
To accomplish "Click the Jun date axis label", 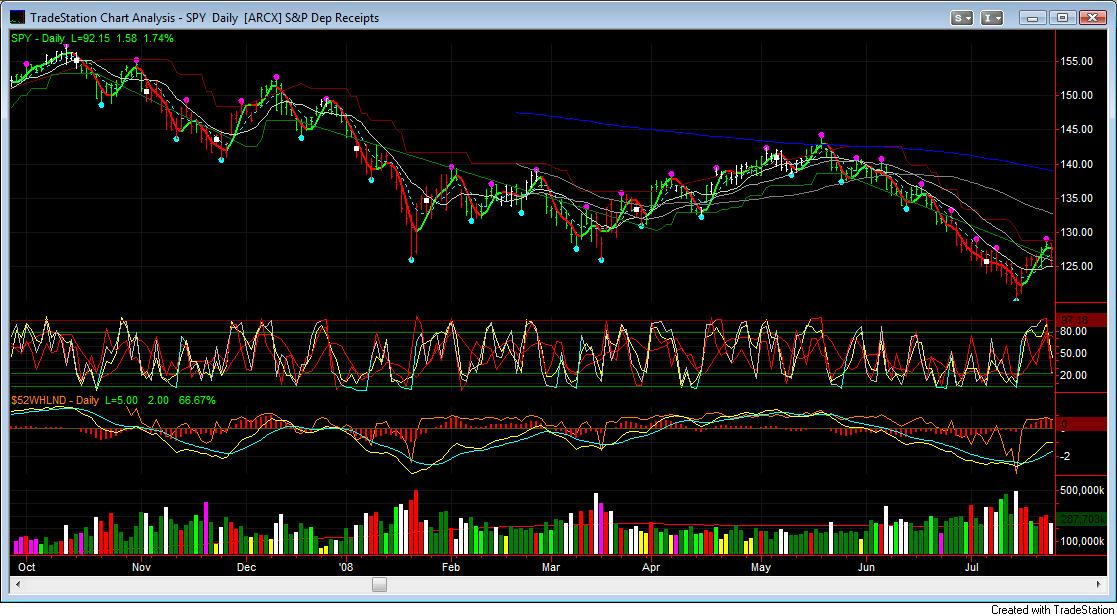I will pyautogui.click(x=866, y=568).
